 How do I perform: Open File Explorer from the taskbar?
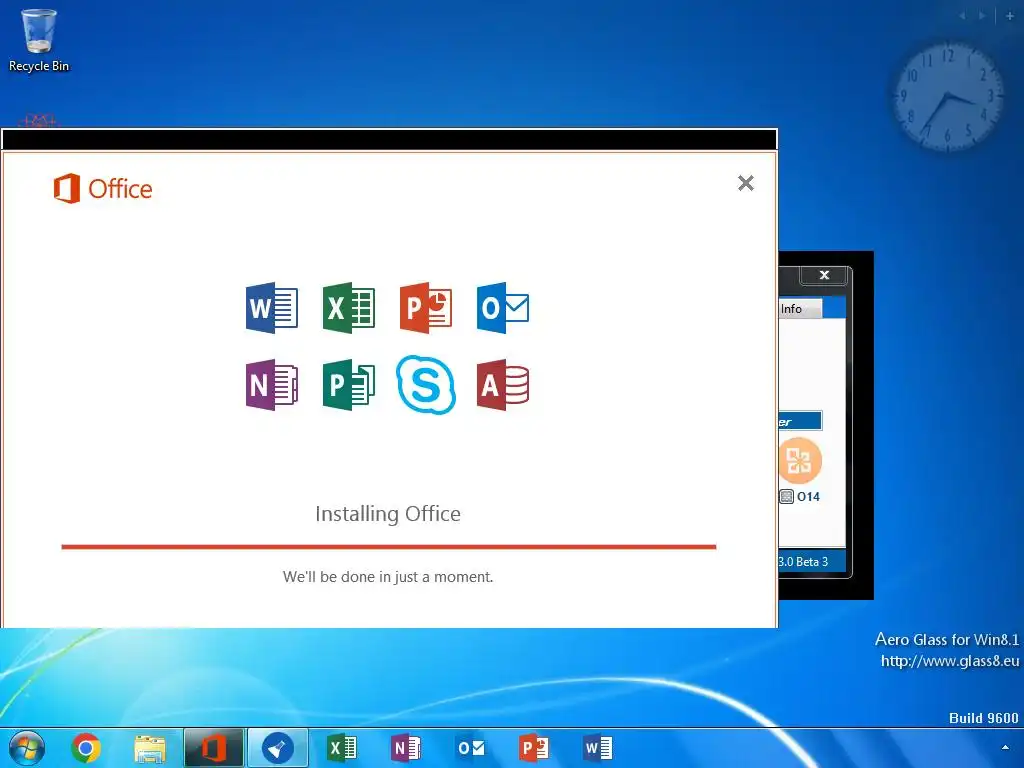[x=150, y=748]
